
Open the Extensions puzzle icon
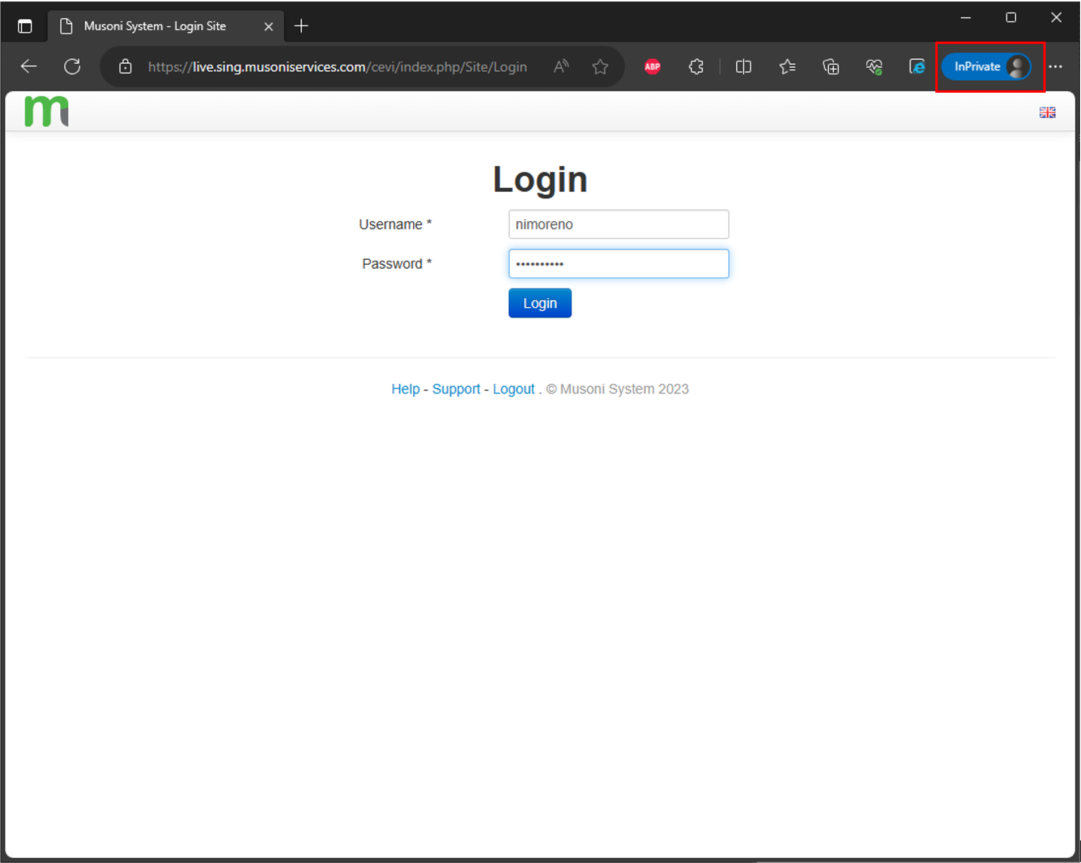click(x=696, y=66)
